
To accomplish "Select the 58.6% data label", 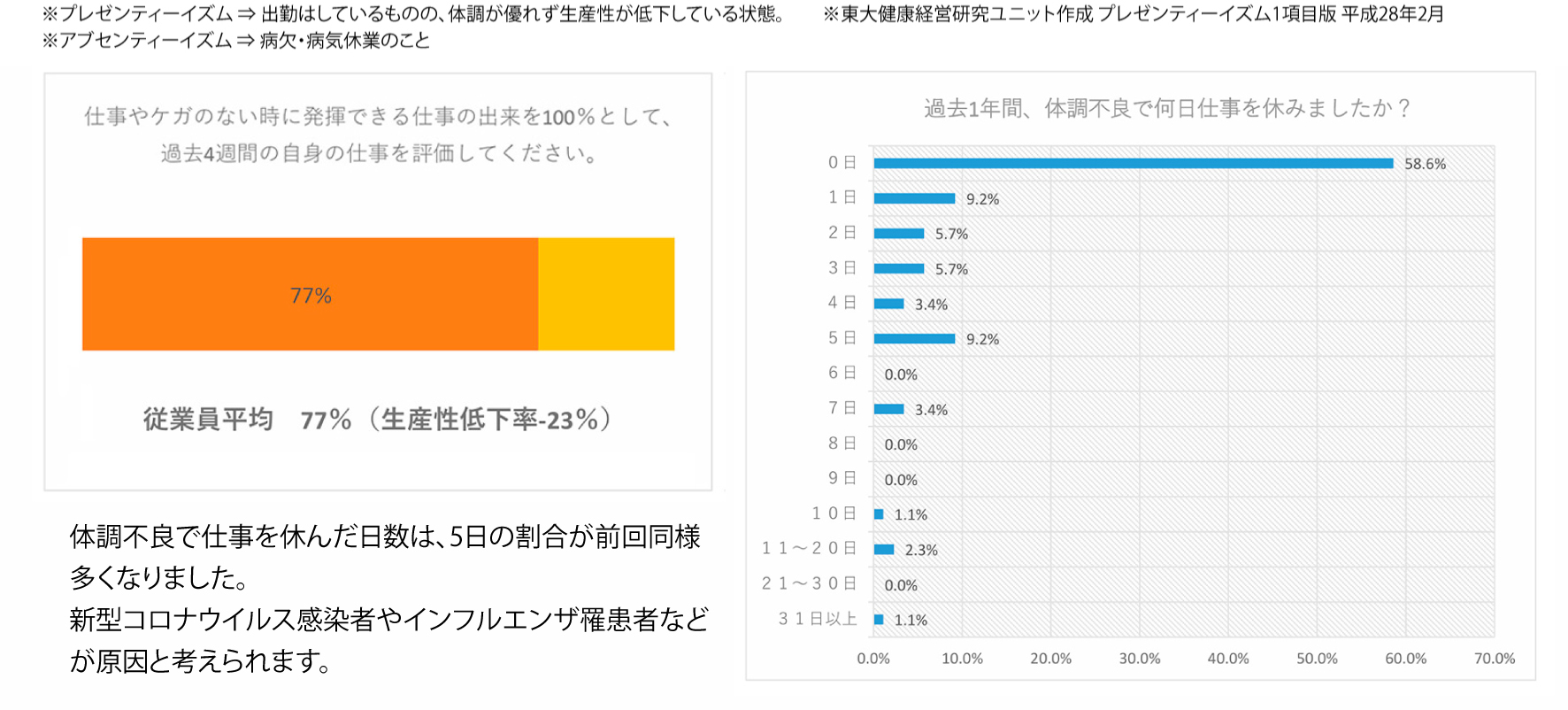I will 1425,164.
